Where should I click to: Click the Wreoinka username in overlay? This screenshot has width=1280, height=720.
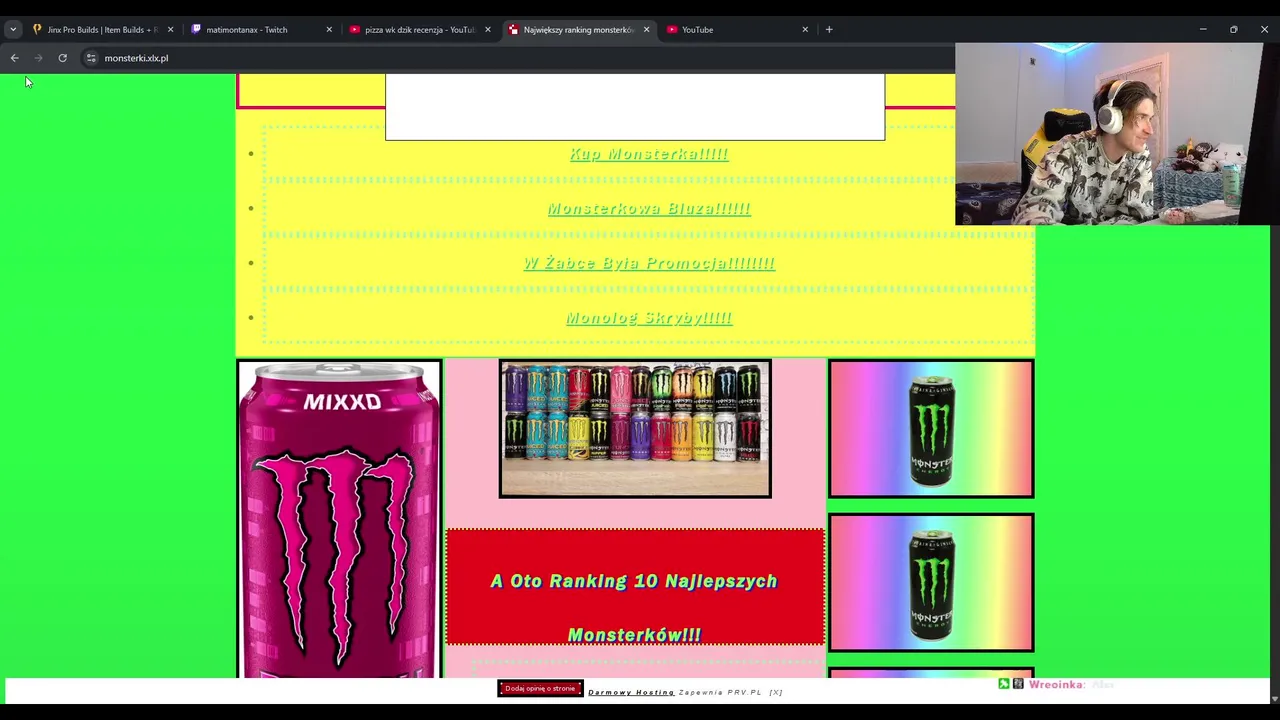1056,685
